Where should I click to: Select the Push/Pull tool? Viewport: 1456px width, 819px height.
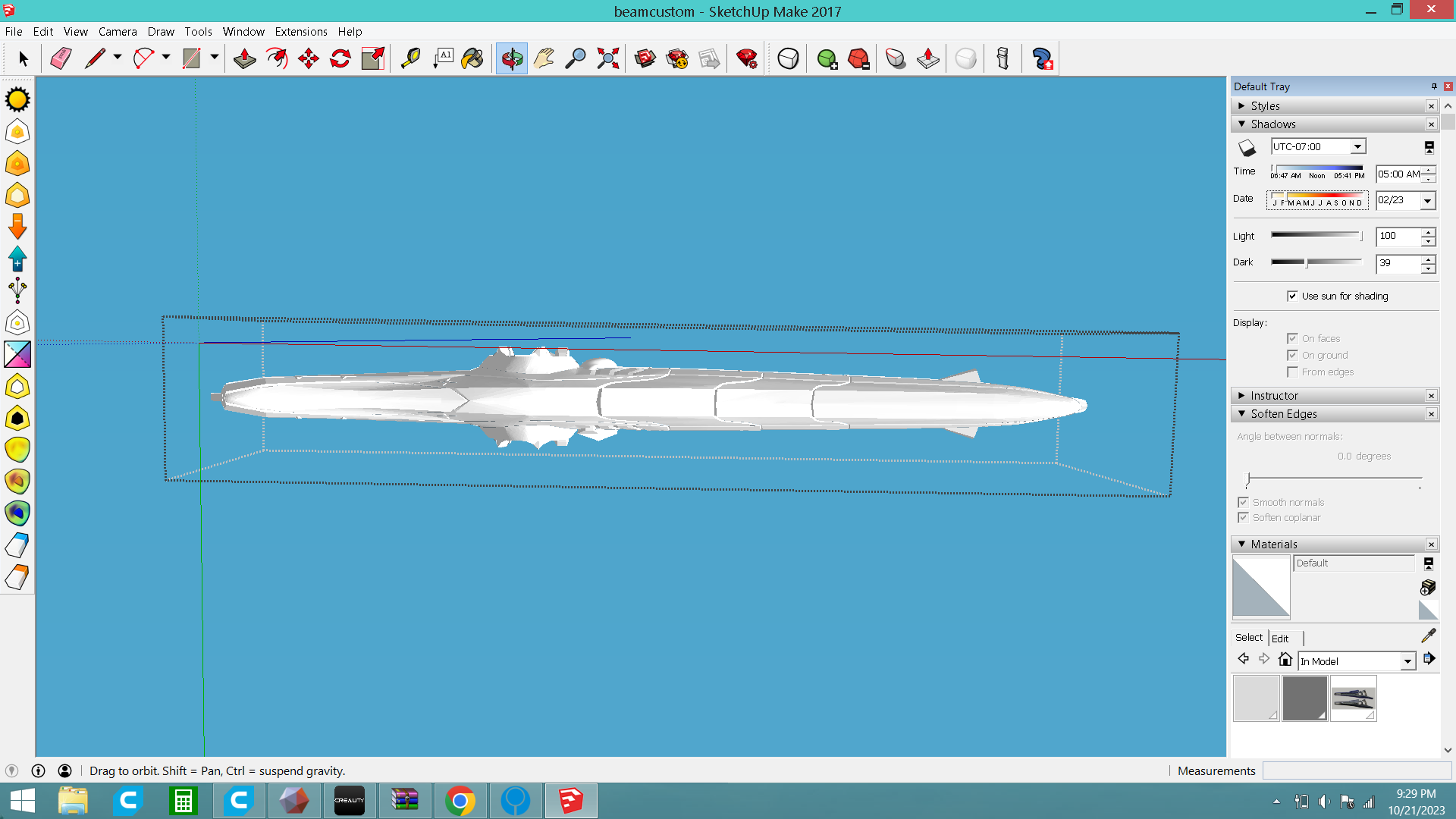click(244, 58)
